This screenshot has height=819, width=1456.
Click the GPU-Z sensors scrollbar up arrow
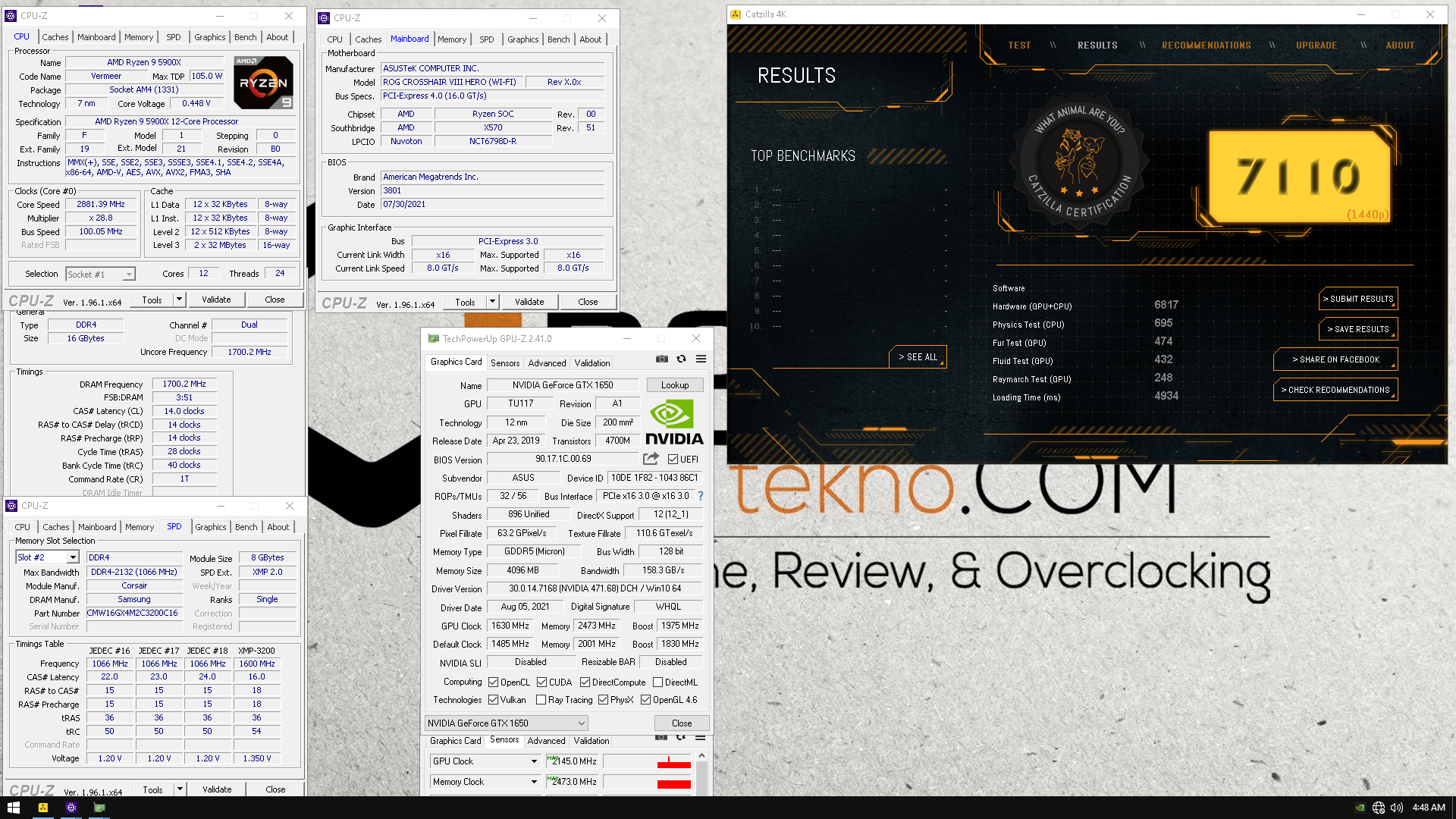point(701,755)
